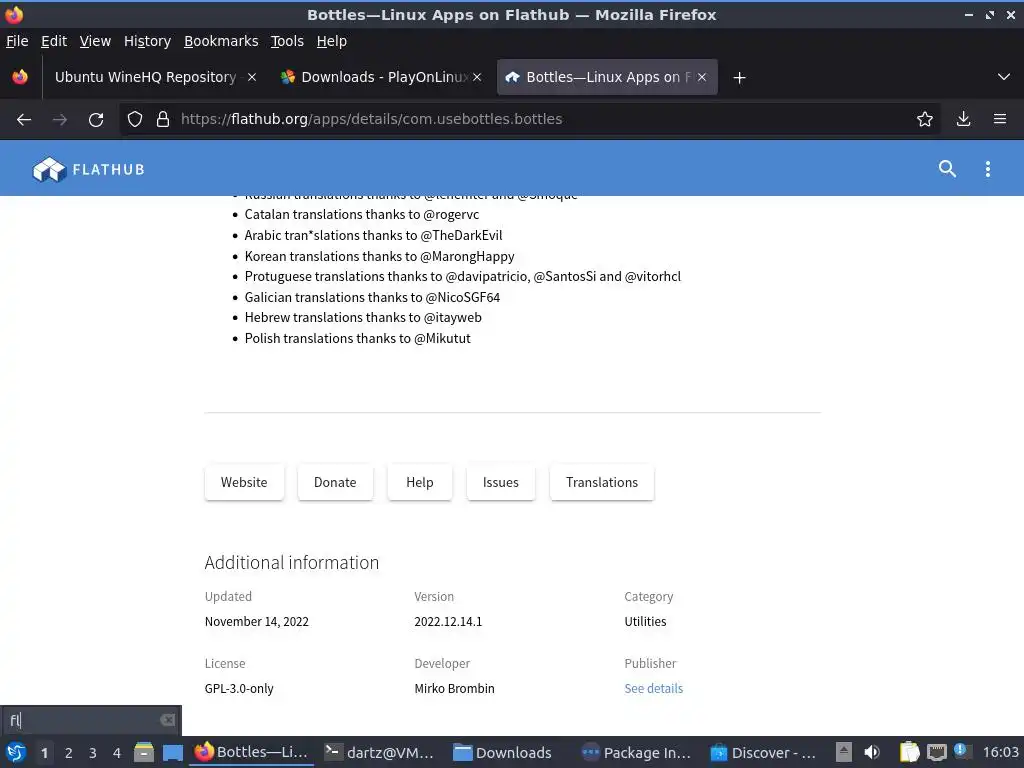Viewport: 1024px width, 768px height.
Task: Open the Tools menu
Action: tap(287, 41)
